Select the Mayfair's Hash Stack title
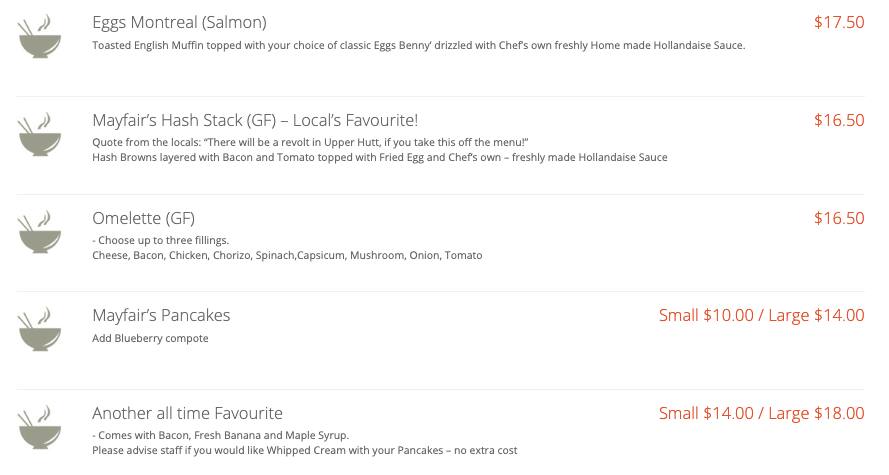Image resolution: width=889 pixels, height=475 pixels. [255, 120]
